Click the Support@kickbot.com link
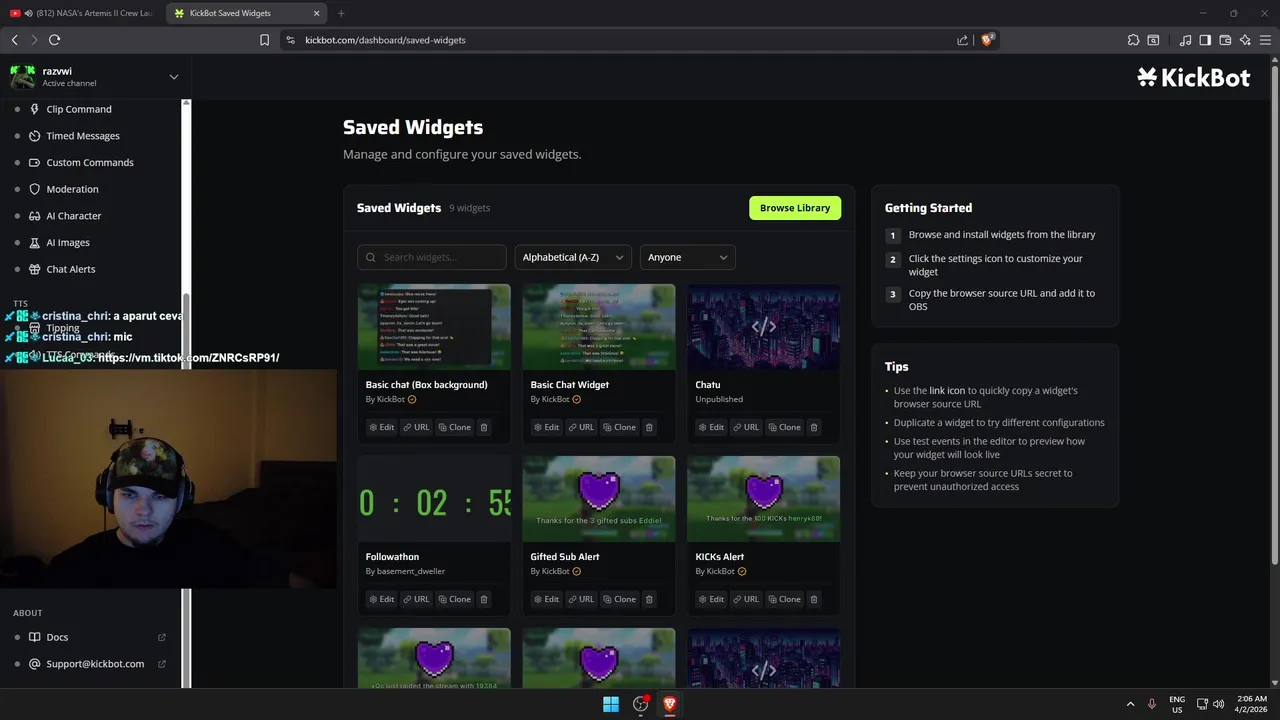The width and height of the screenshot is (1280, 720). (x=95, y=664)
